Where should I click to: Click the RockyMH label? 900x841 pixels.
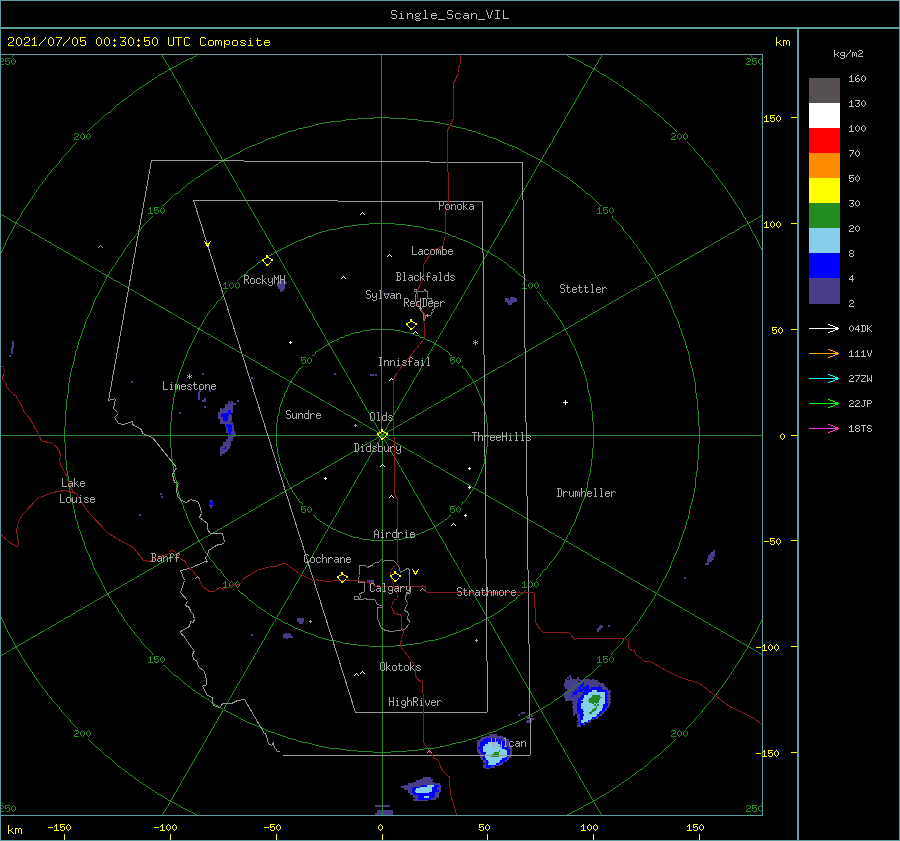264,280
